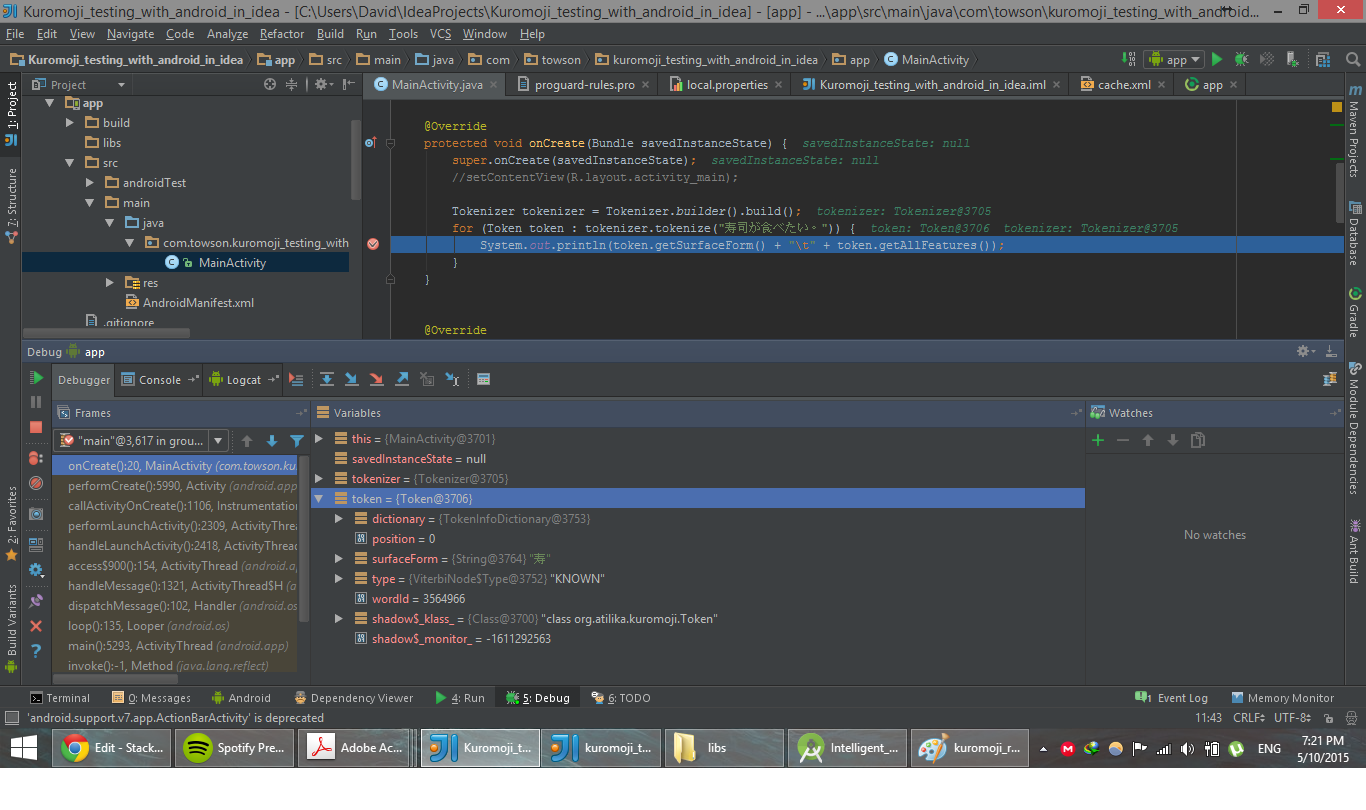
Task: Click the Show Execution Point icon
Action: [296, 379]
